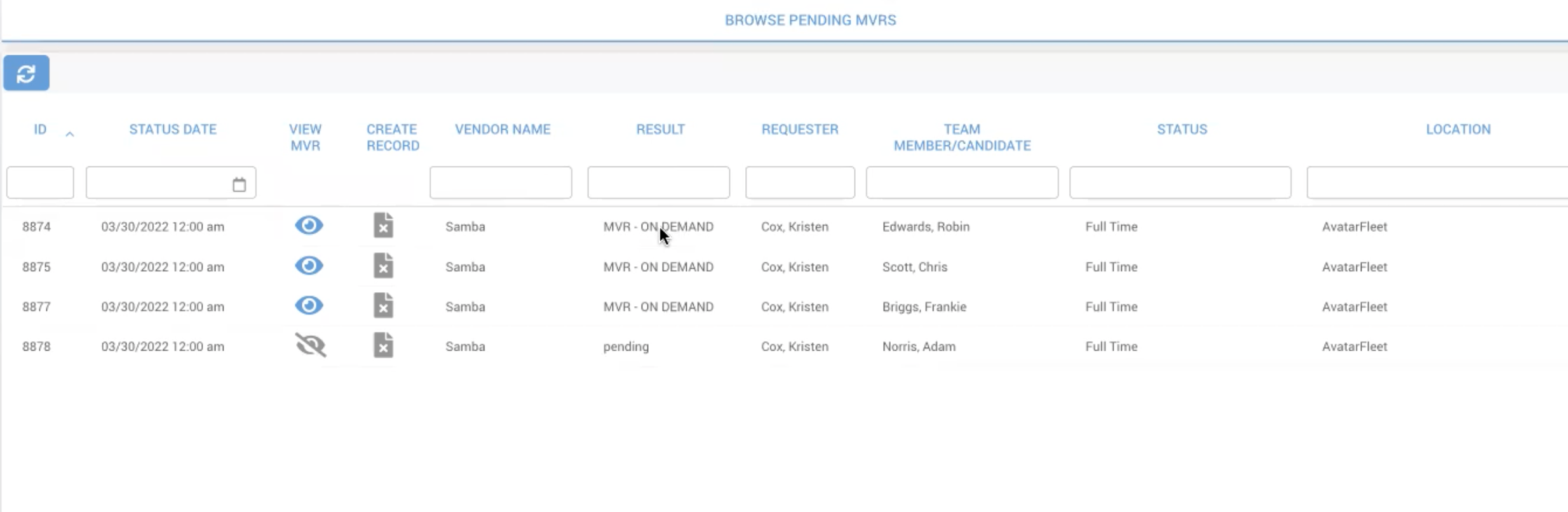Focus the Location filter field
This screenshot has height=512, width=1568.
click(1437, 183)
